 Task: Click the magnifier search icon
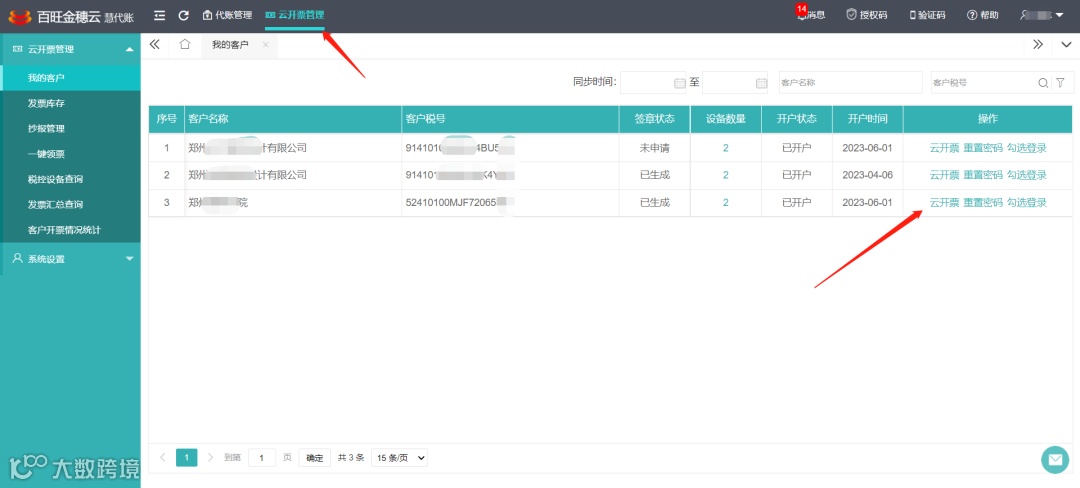pyautogui.click(x=1043, y=83)
